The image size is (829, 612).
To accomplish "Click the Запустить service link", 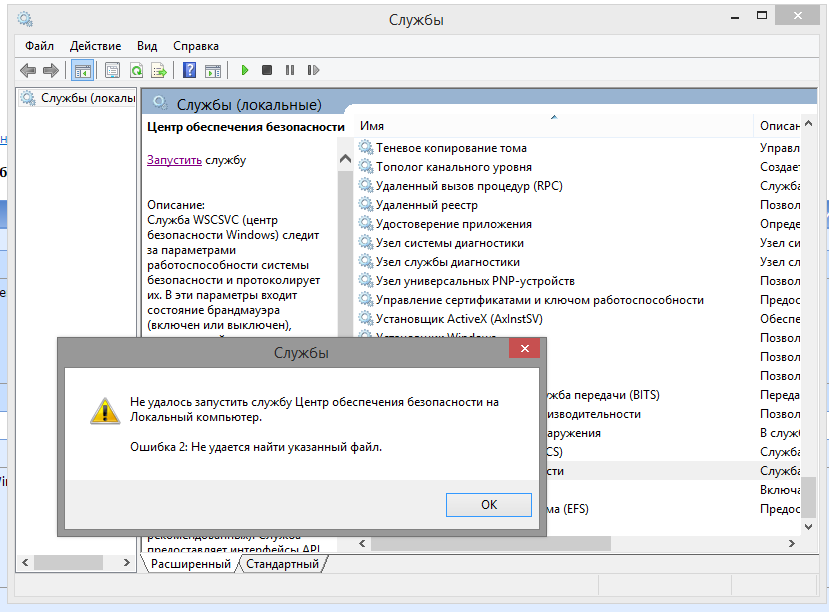I will pyautogui.click(x=174, y=160).
